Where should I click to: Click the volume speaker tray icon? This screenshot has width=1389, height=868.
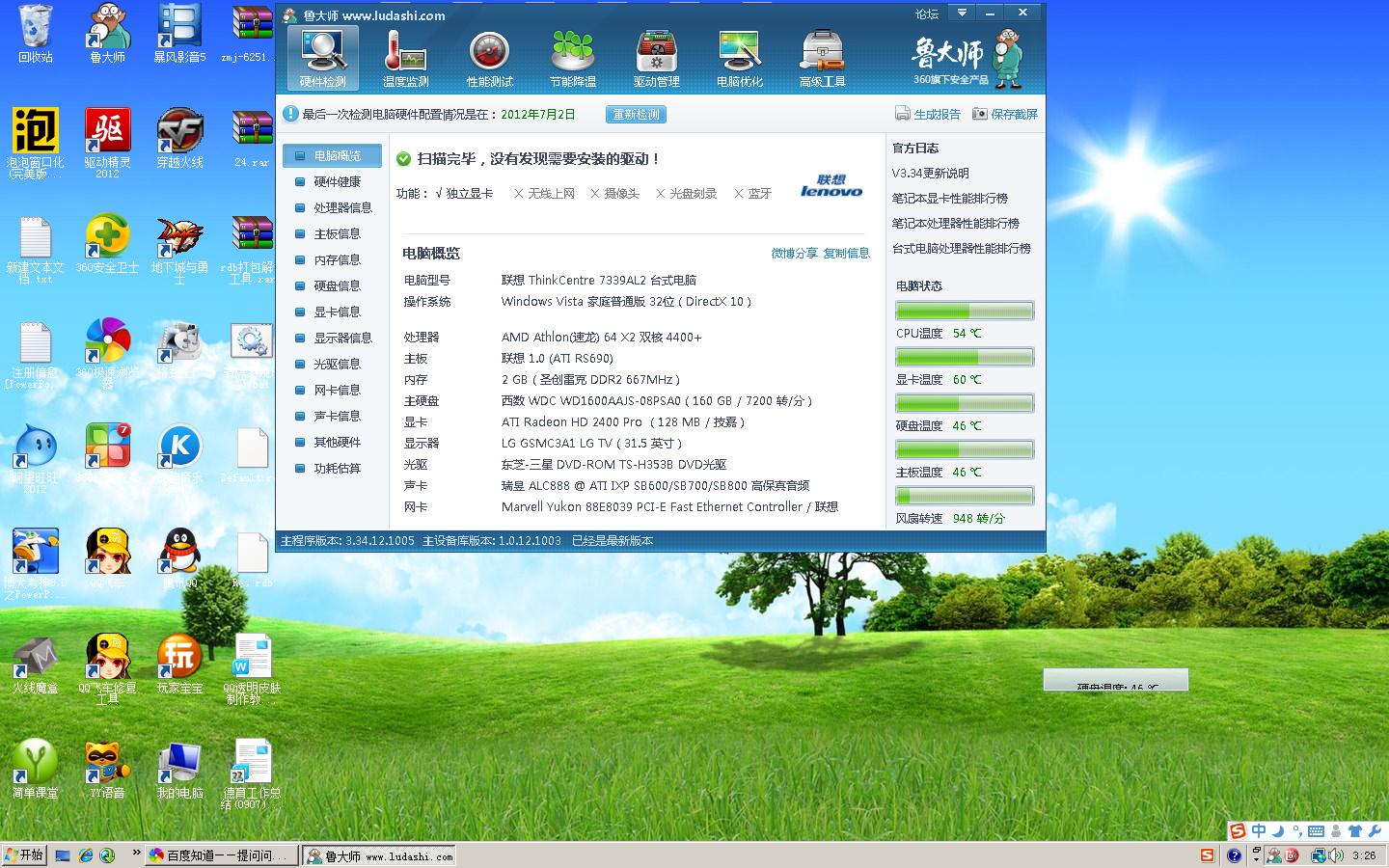click(x=1336, y=855)
